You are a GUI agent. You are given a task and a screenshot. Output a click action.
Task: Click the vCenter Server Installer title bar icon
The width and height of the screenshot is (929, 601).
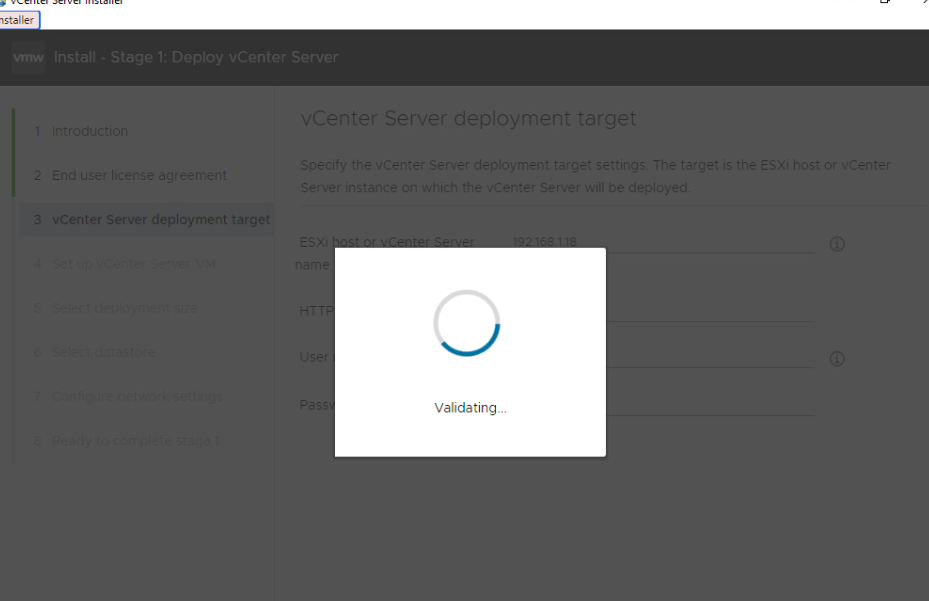pos(7,2)
